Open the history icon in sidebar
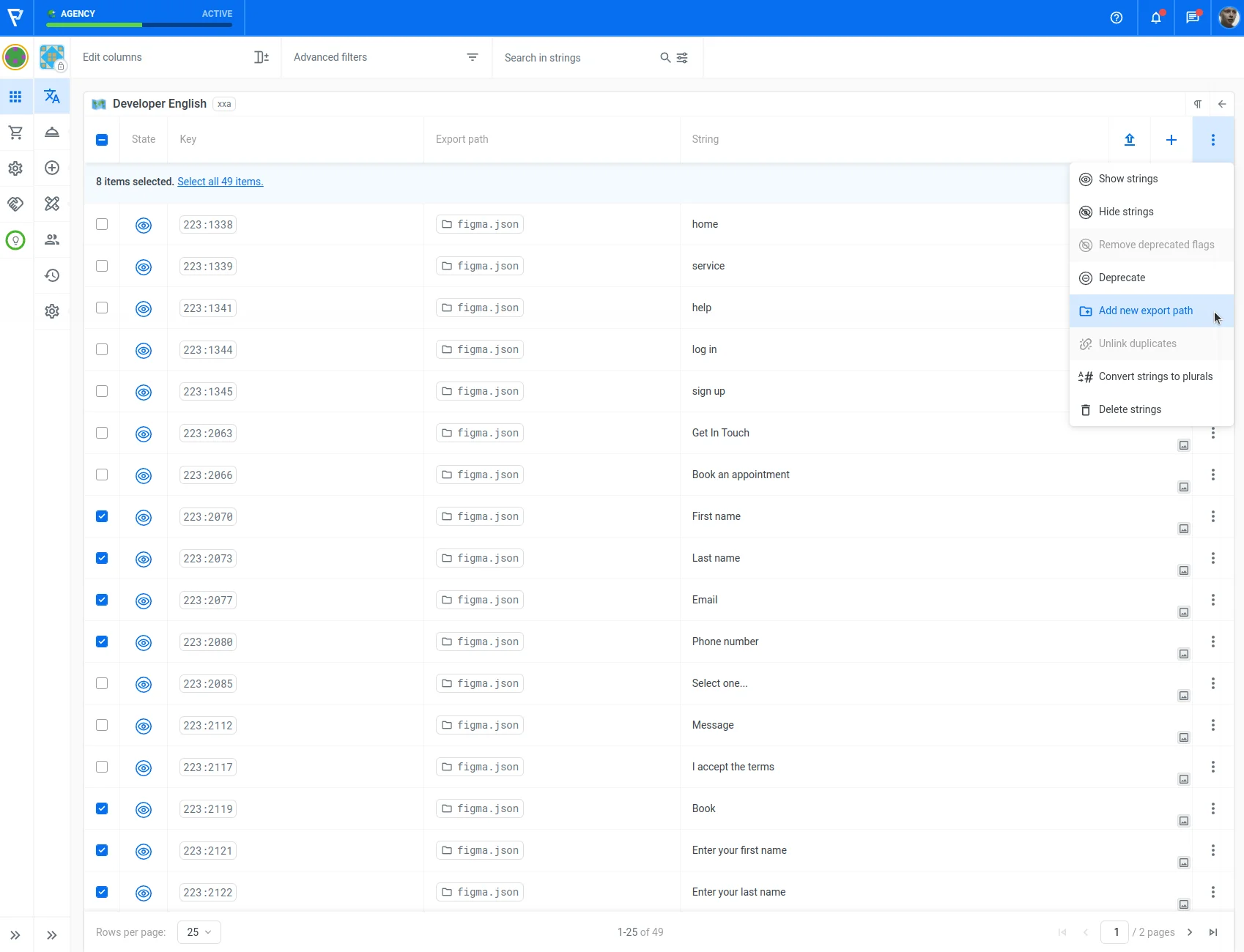 (x=52, y=275)
